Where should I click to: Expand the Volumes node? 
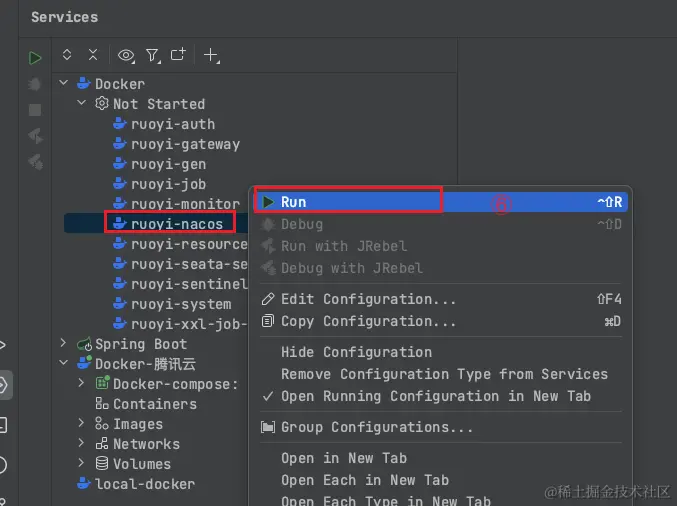[81, 462]
